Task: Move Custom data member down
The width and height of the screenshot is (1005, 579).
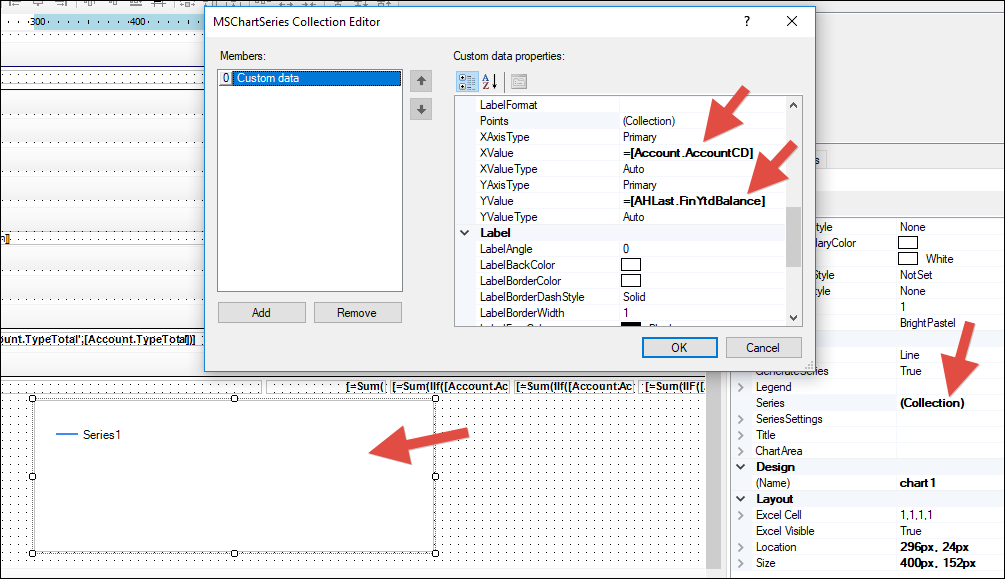Action: tap(421, 110)
